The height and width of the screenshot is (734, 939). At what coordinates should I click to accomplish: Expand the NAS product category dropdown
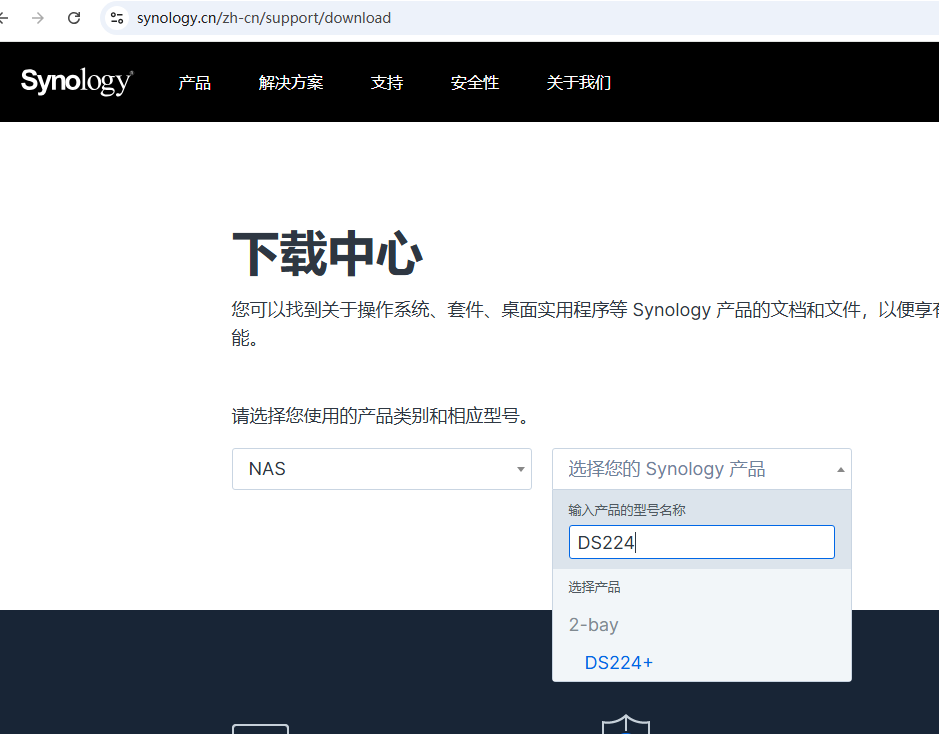coord(381,469)
